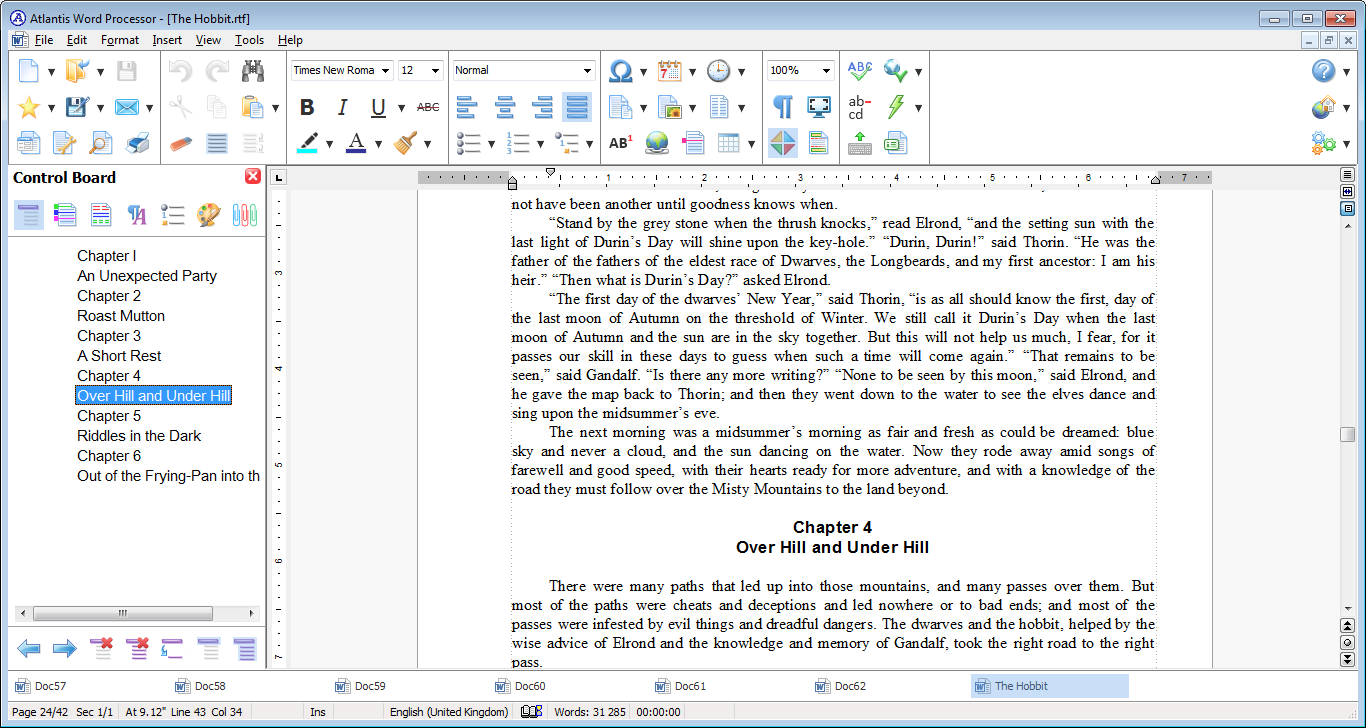Open the font size dropdown
Screen dimensions: 1366x728
click(435, 70)
